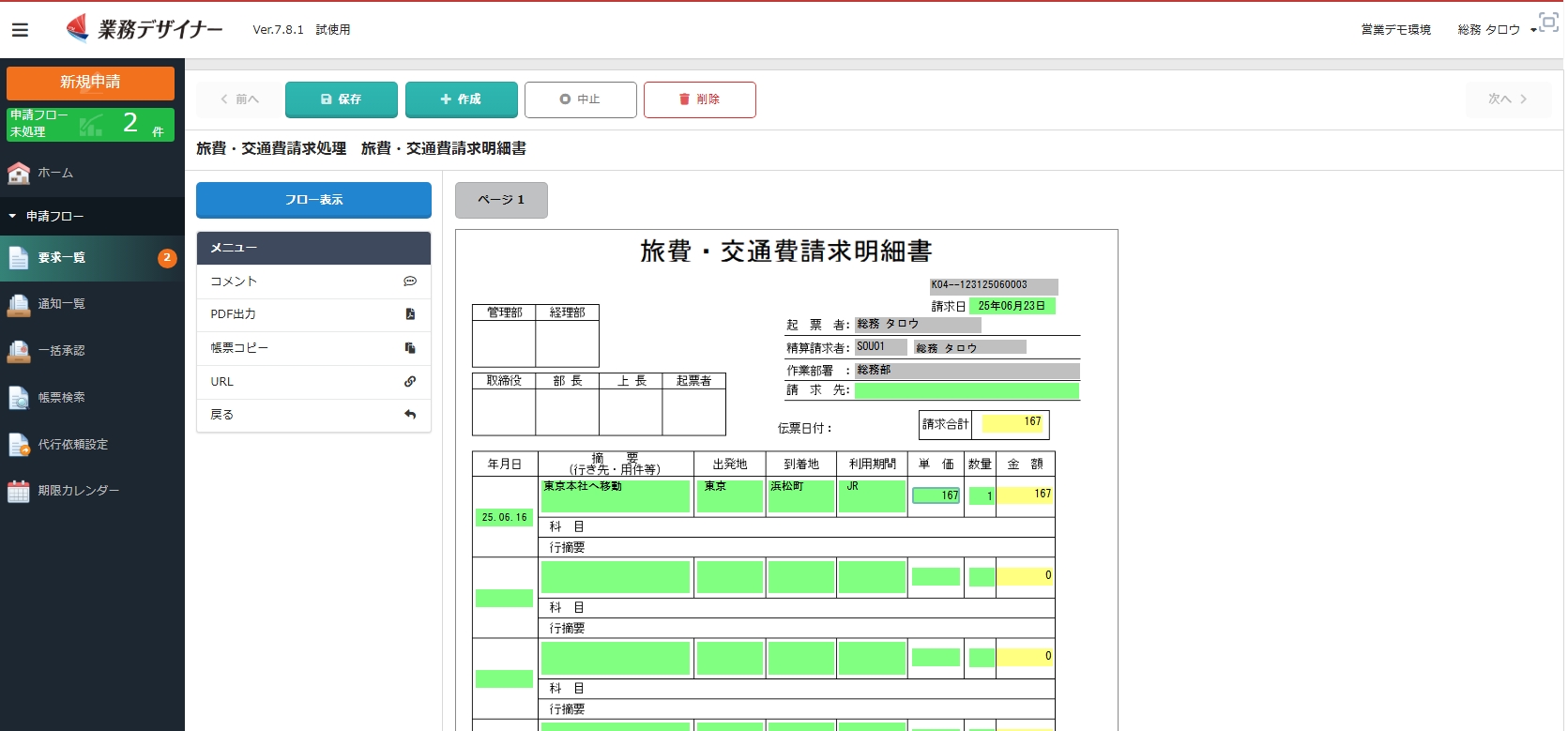Click the back arrow icon beside 戻る
The height and width of the screenshot is (731, 1568).
click(410, 415)
